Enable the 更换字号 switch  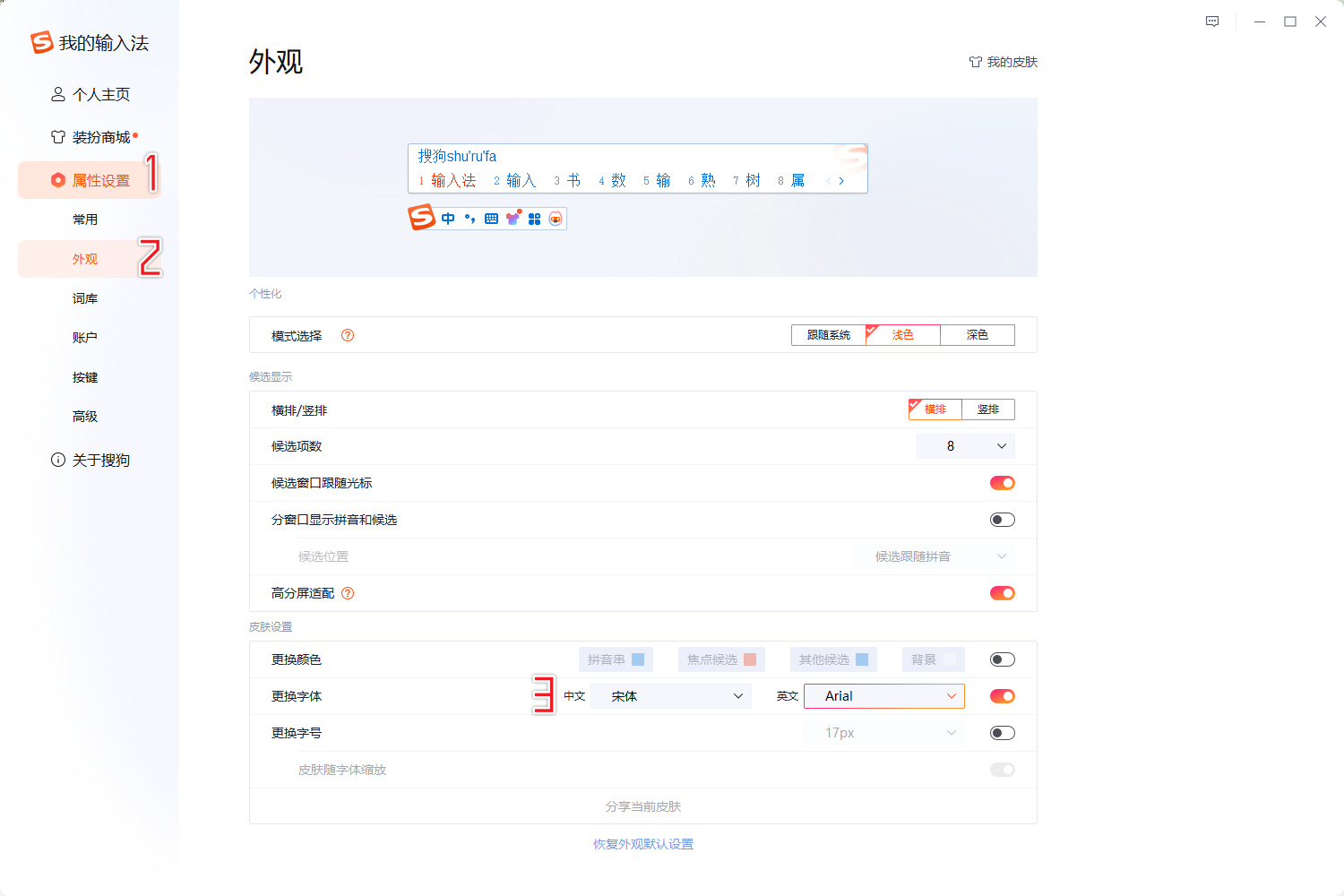1003,733
